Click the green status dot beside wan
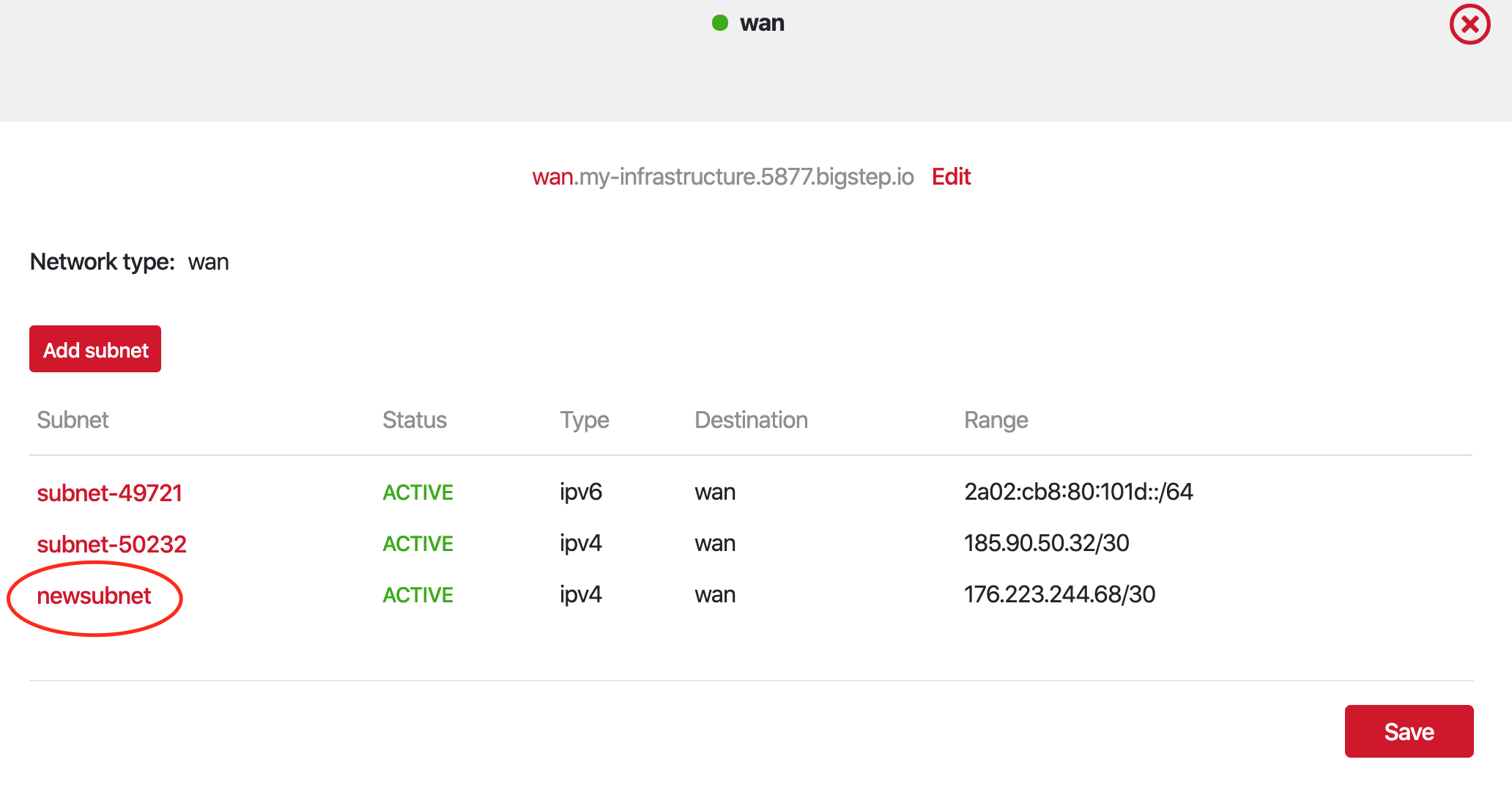Screen dimensions: 1512x787 click(x=720, y=23)
